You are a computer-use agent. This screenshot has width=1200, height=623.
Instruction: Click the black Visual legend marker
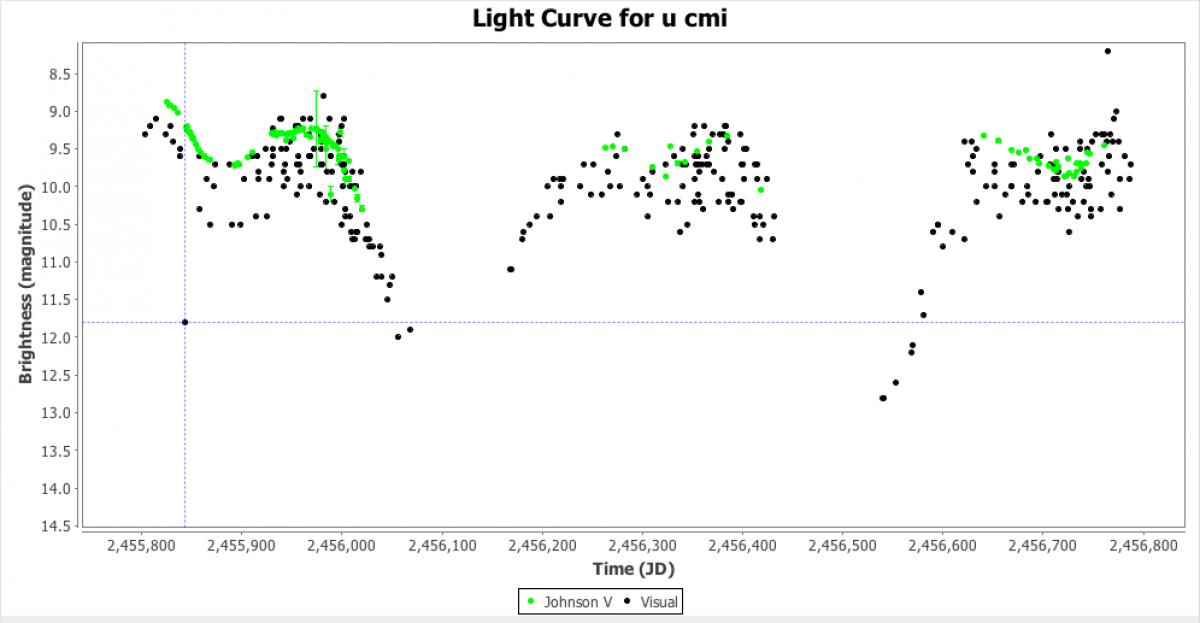627,601
